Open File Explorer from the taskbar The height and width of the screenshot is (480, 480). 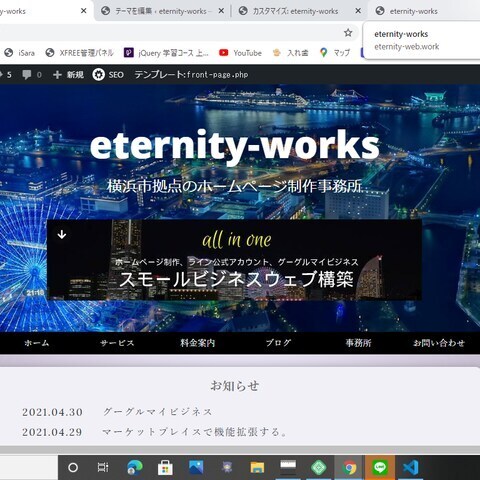point(257,468)
